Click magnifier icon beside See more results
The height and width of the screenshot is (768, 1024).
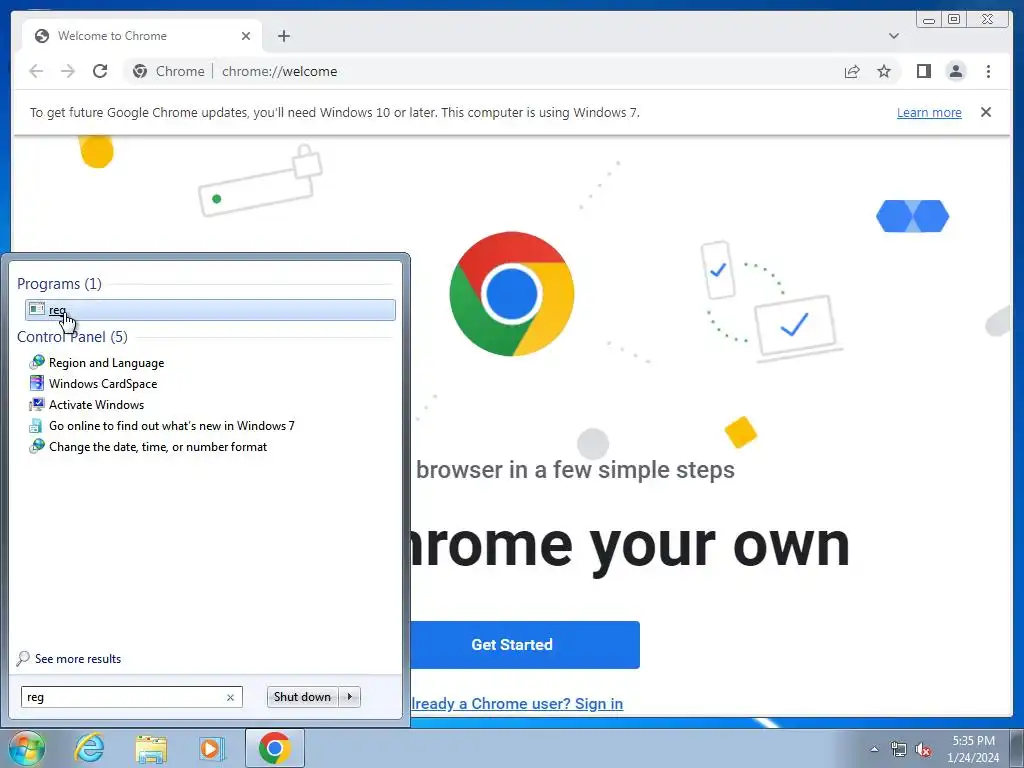pos(24,658)
